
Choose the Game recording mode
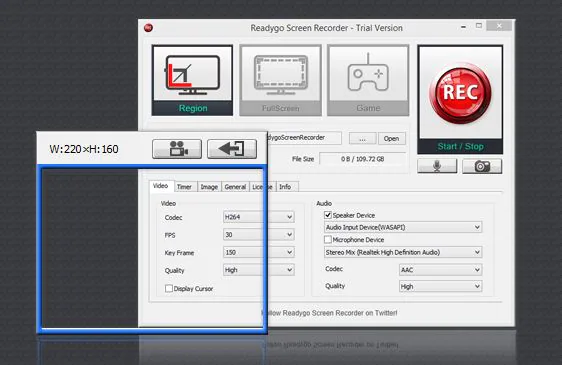(x=368, y=80)
